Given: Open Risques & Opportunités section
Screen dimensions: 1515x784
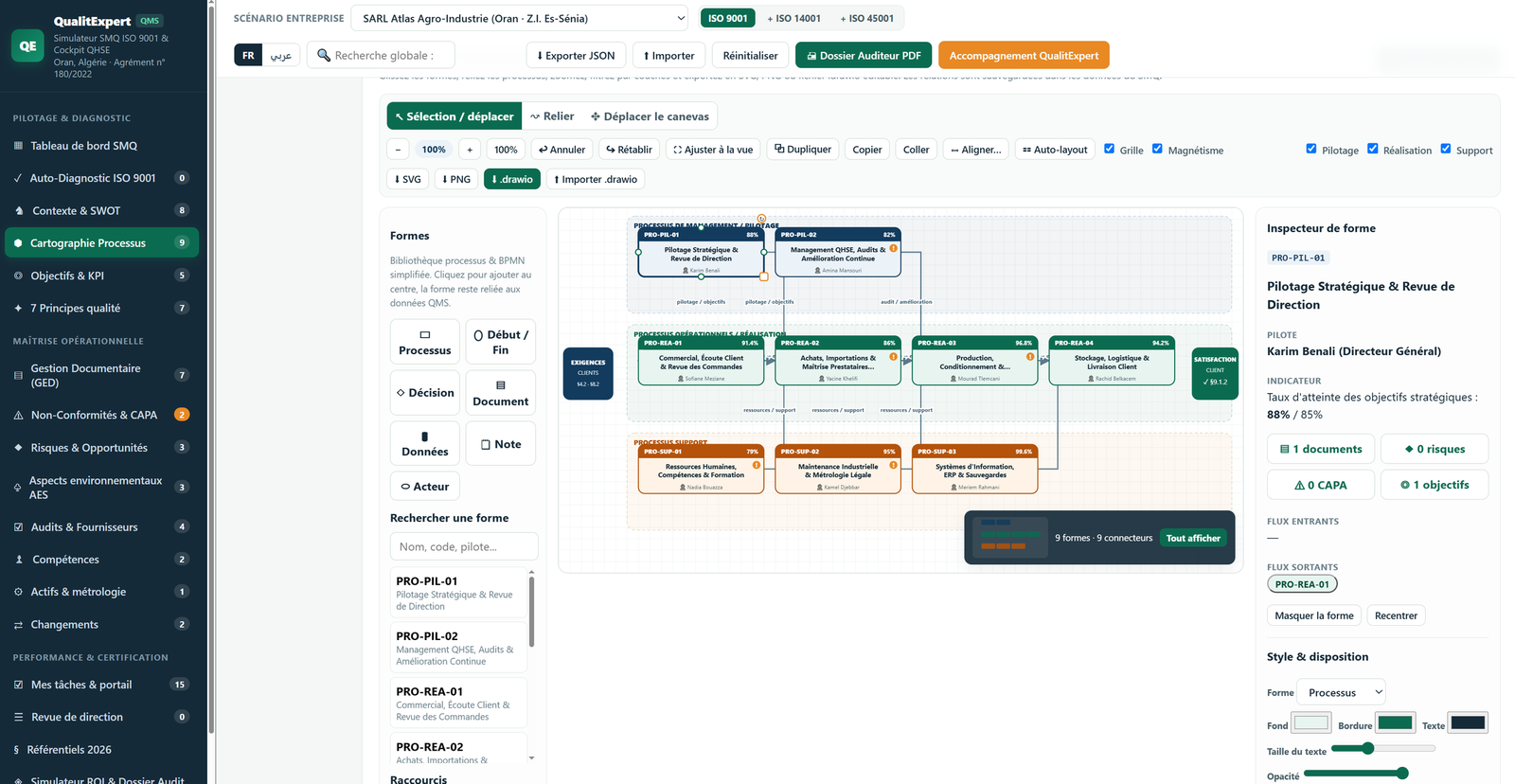Looking at the screenshot, I should 102,448.
